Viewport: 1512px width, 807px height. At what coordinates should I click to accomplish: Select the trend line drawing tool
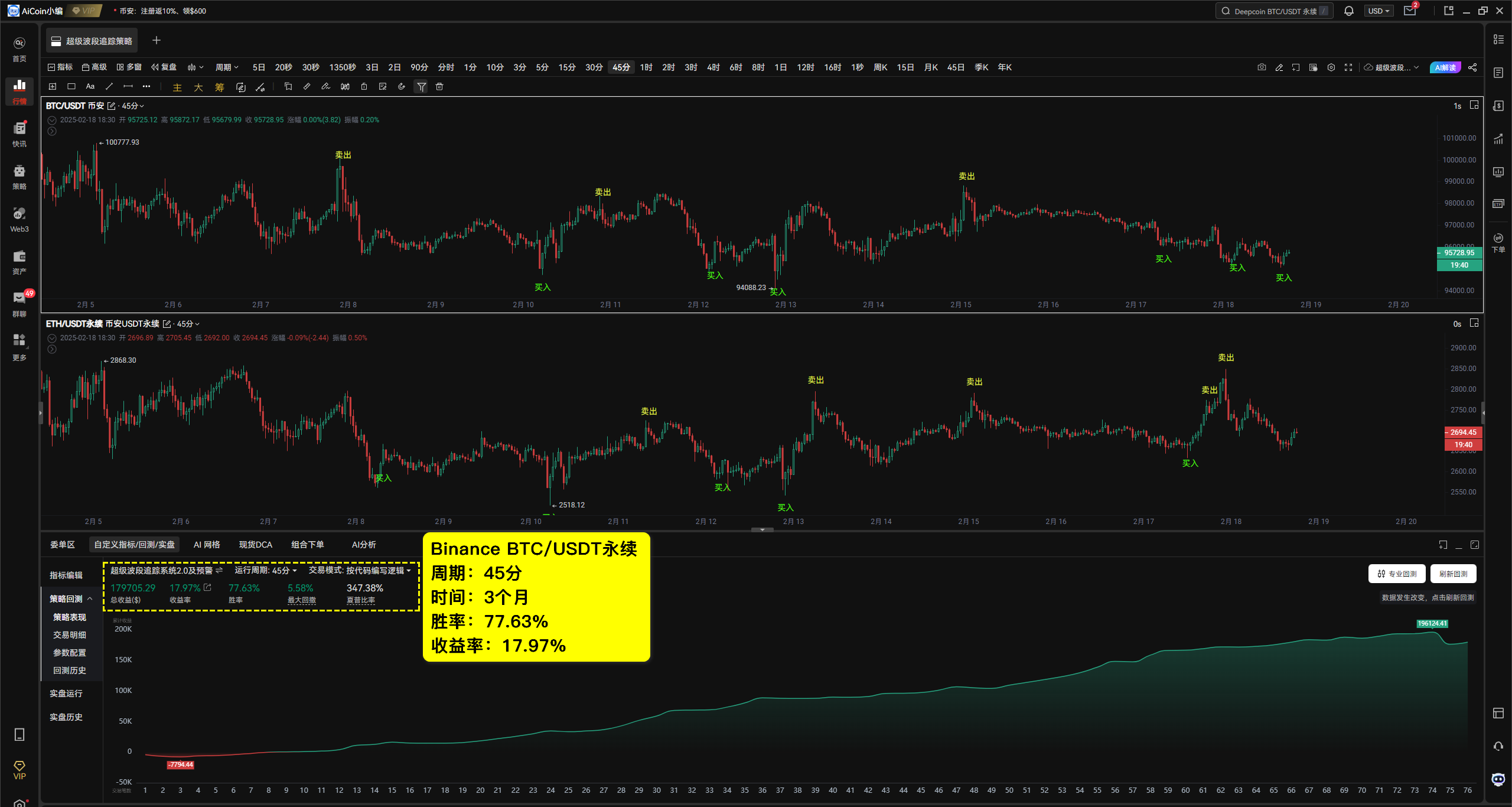109,86
